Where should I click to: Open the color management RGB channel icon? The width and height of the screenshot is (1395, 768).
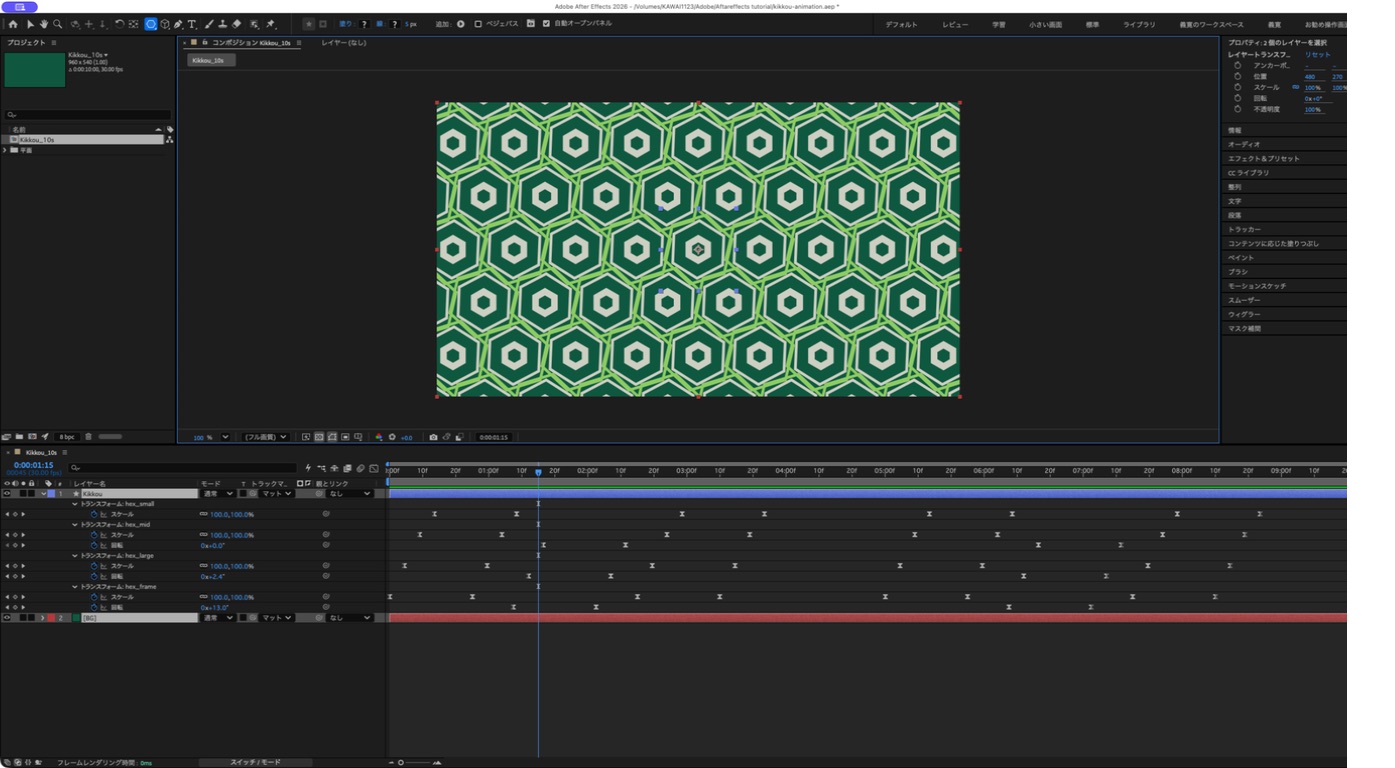point(379,437)
